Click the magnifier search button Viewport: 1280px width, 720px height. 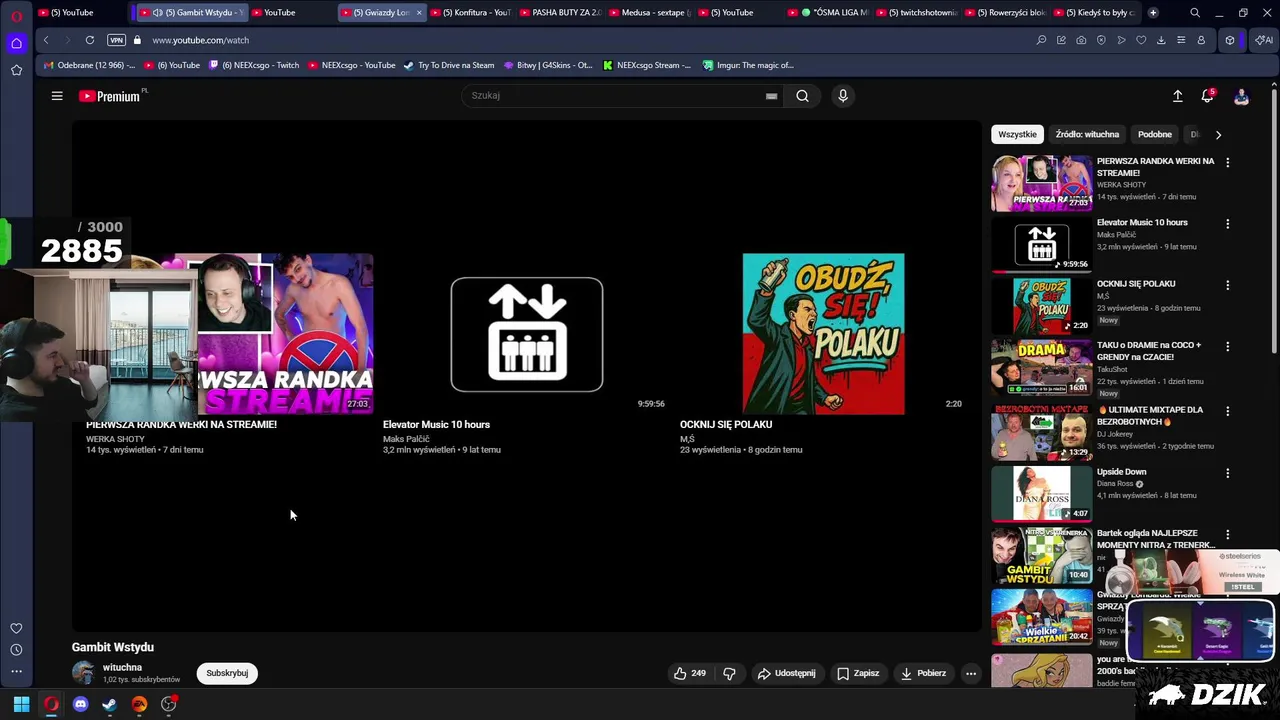(x=802, y=96)
